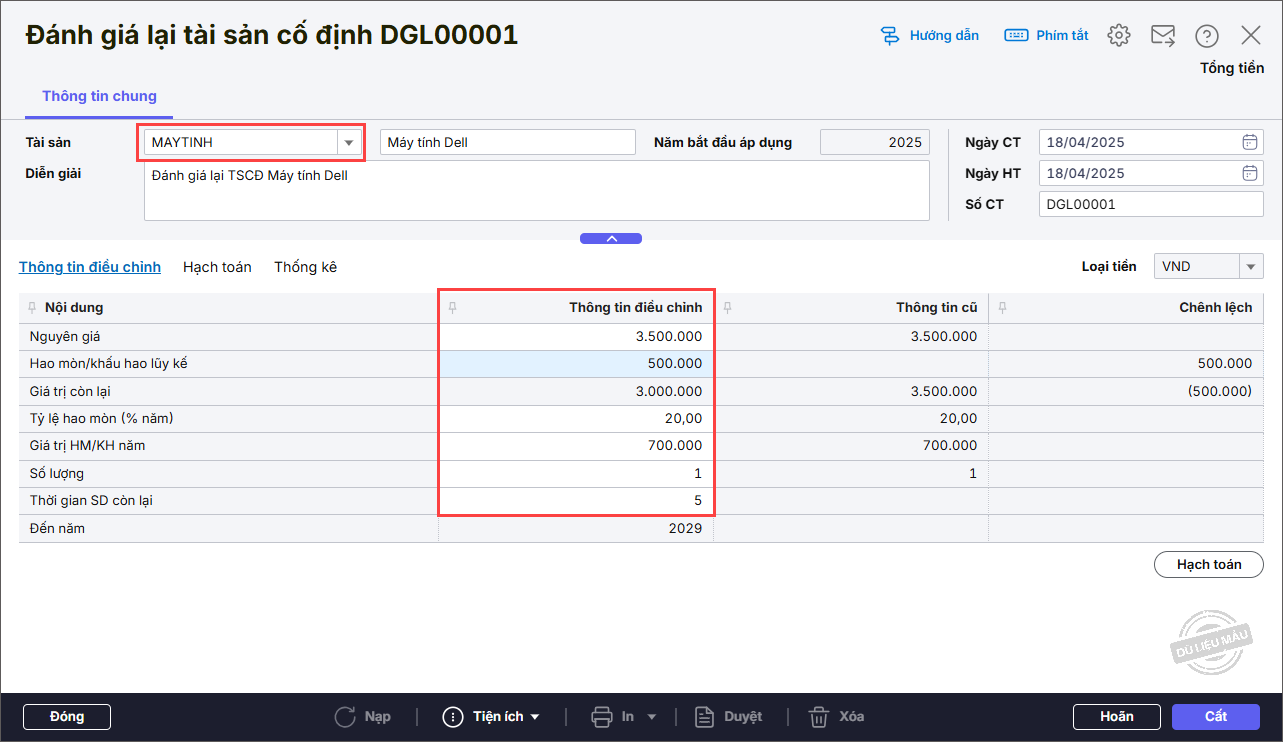Screen dimensions: 1283x742
Task: Click the mail feedback envelope icon
Action: tap(1163, 36)
